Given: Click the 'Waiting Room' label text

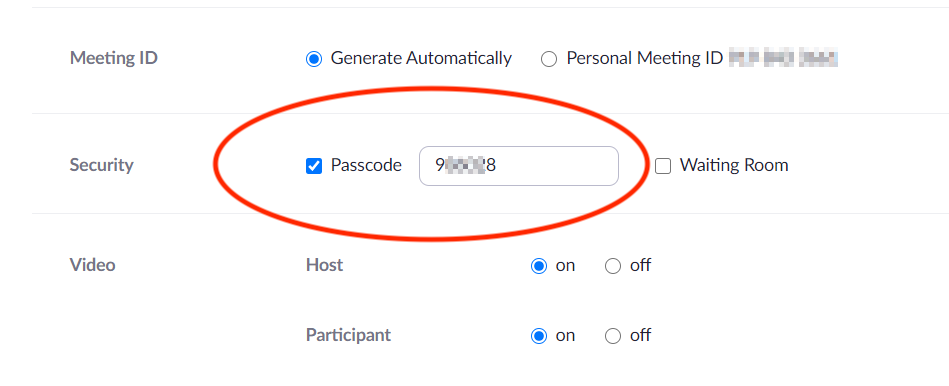Looking at the screenshot, I should pos(734,165).
